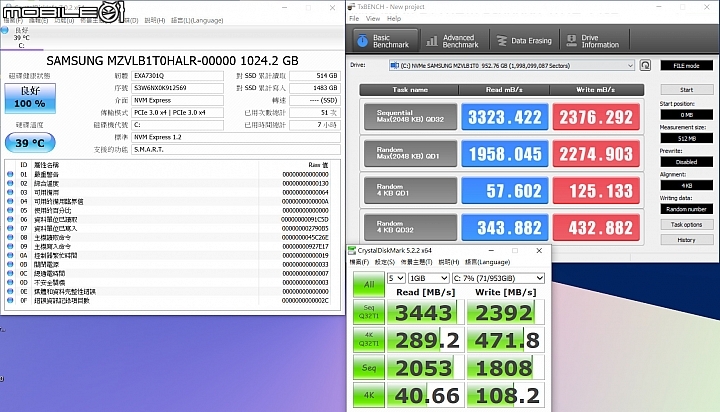Click status circle of attribute ID 09 row
Viewport: 720px width, 412px height.
coord(10,246)
